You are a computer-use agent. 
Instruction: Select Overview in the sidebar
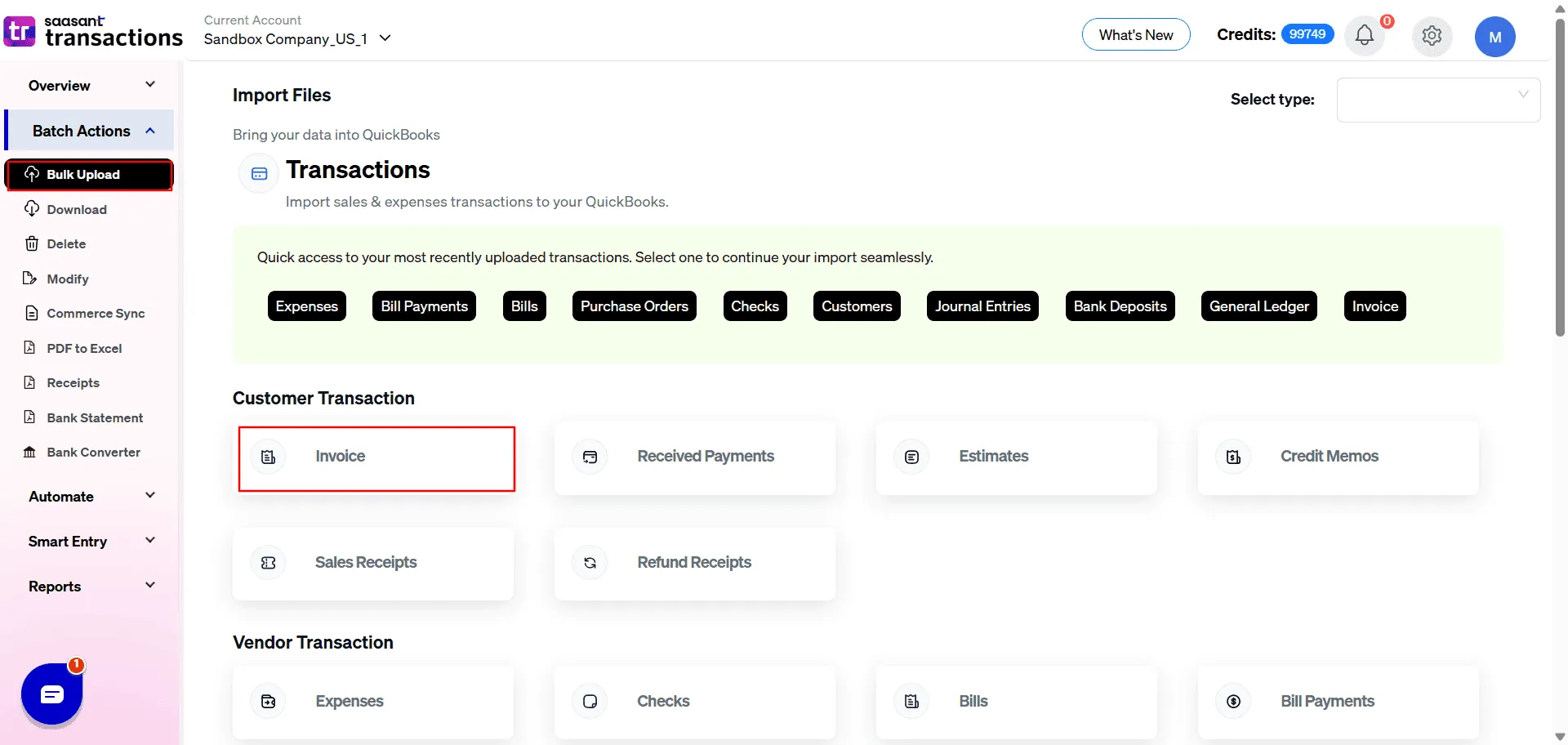pos(58,85)
